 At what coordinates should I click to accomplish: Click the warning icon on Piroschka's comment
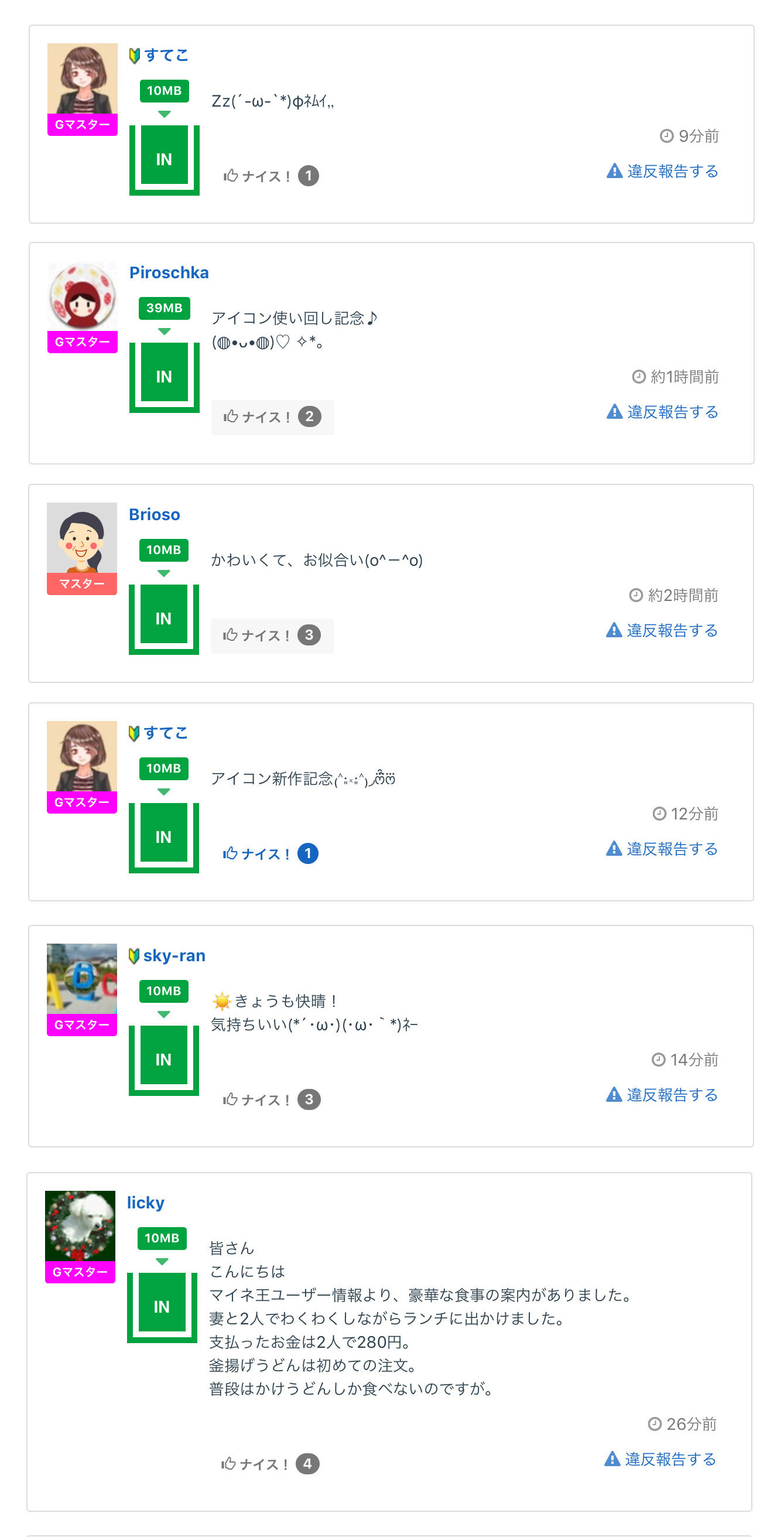(614, 412)
